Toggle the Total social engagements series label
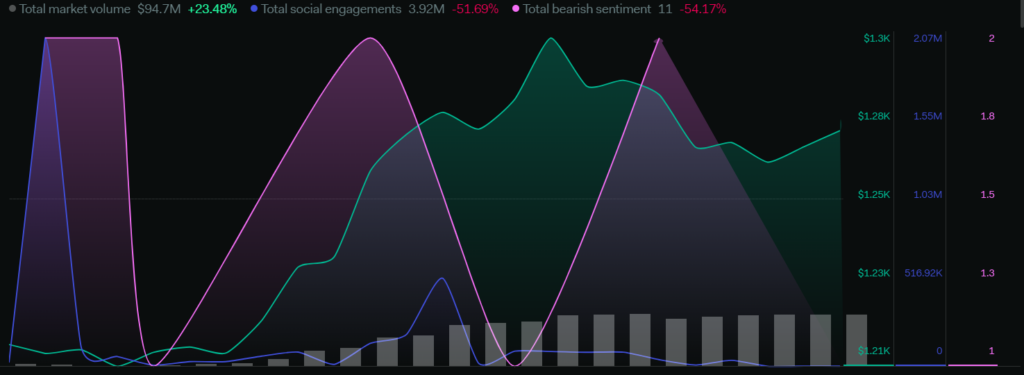Viewport: 1024px width, 375px height. (330, 9)
